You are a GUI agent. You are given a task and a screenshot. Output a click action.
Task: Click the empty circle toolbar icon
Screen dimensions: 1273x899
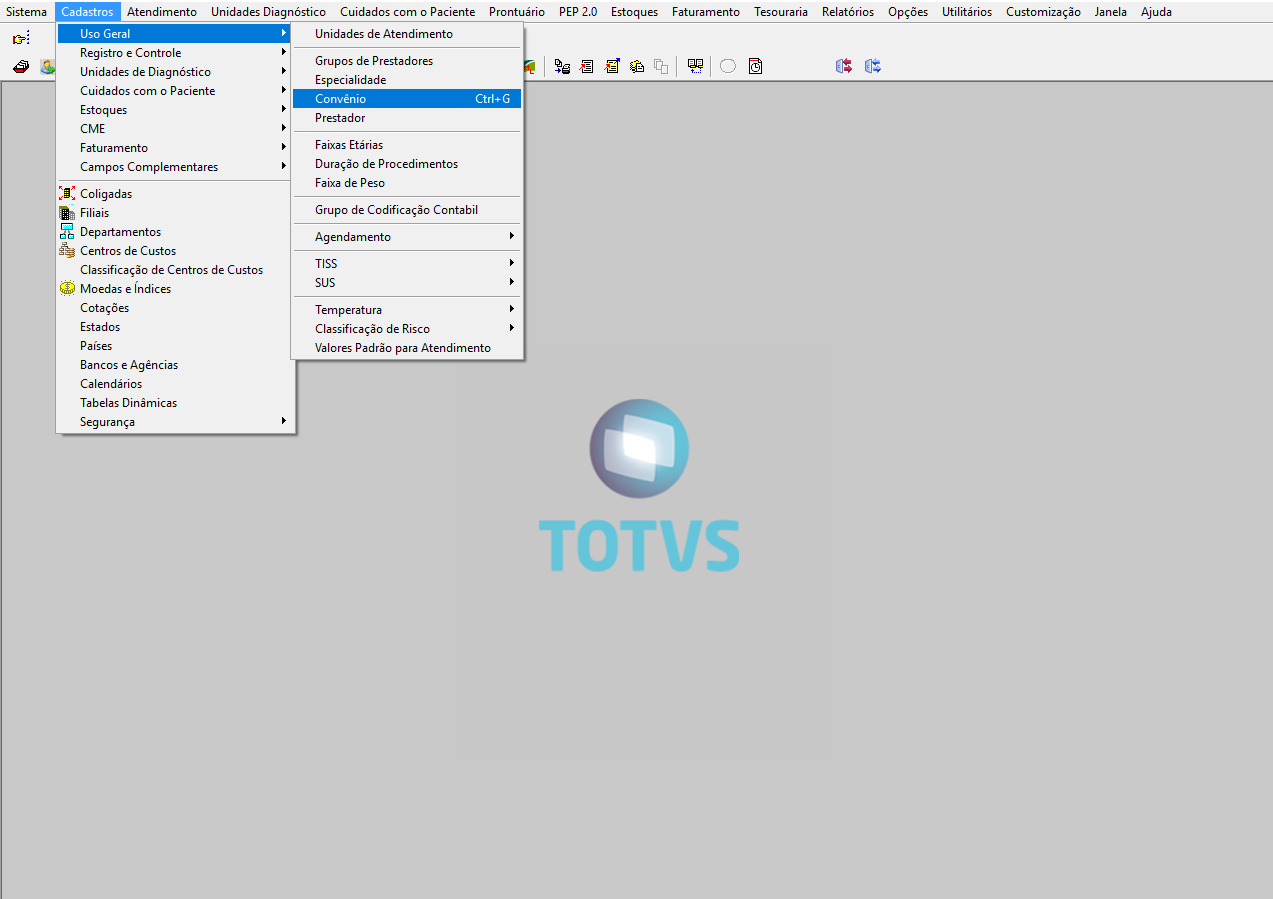coord(728,66)
